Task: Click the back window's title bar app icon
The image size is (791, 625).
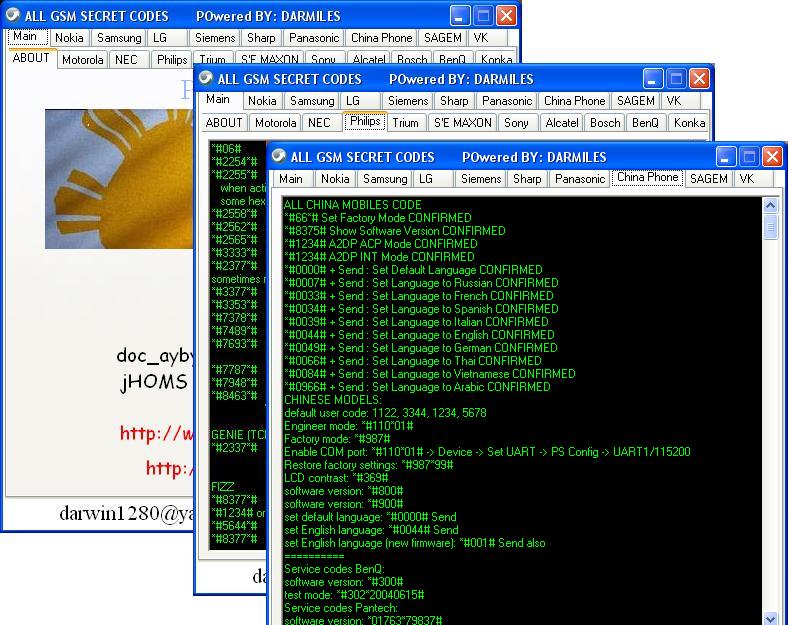Action: point(13,15)
